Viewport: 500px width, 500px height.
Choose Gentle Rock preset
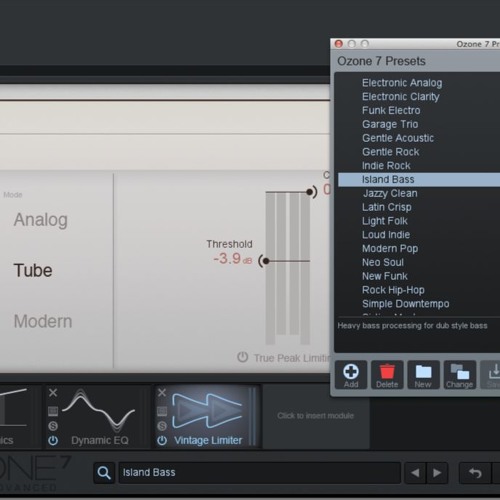coord(391,152)
